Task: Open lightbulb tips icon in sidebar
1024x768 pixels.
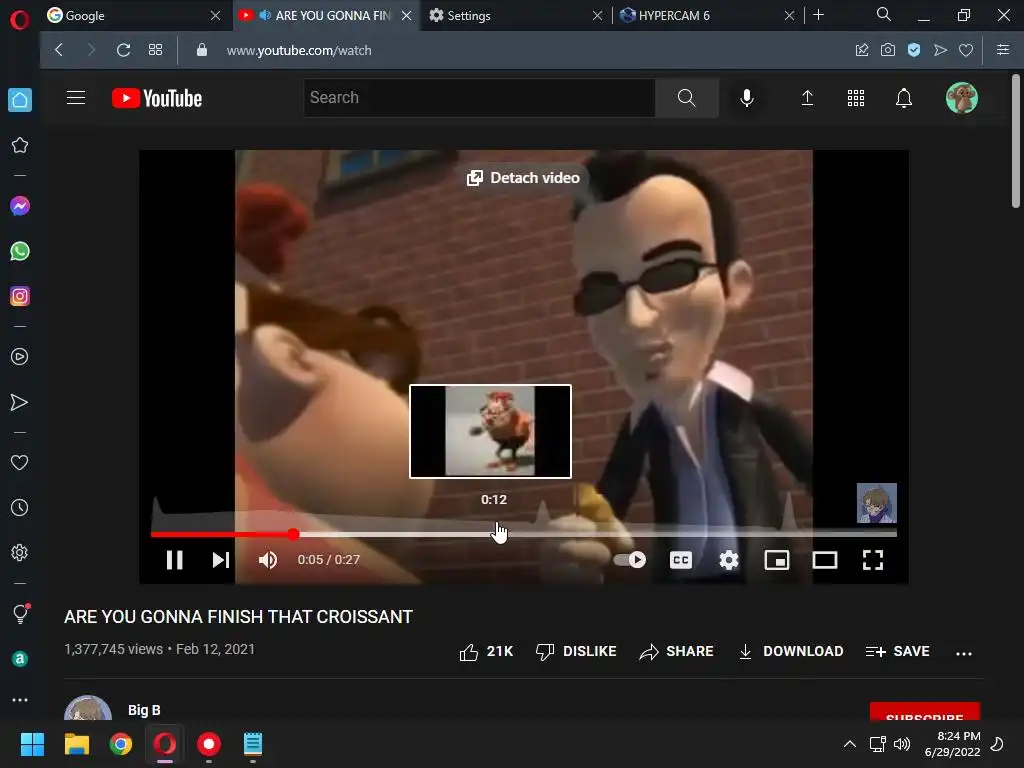Action: (20, 614)
